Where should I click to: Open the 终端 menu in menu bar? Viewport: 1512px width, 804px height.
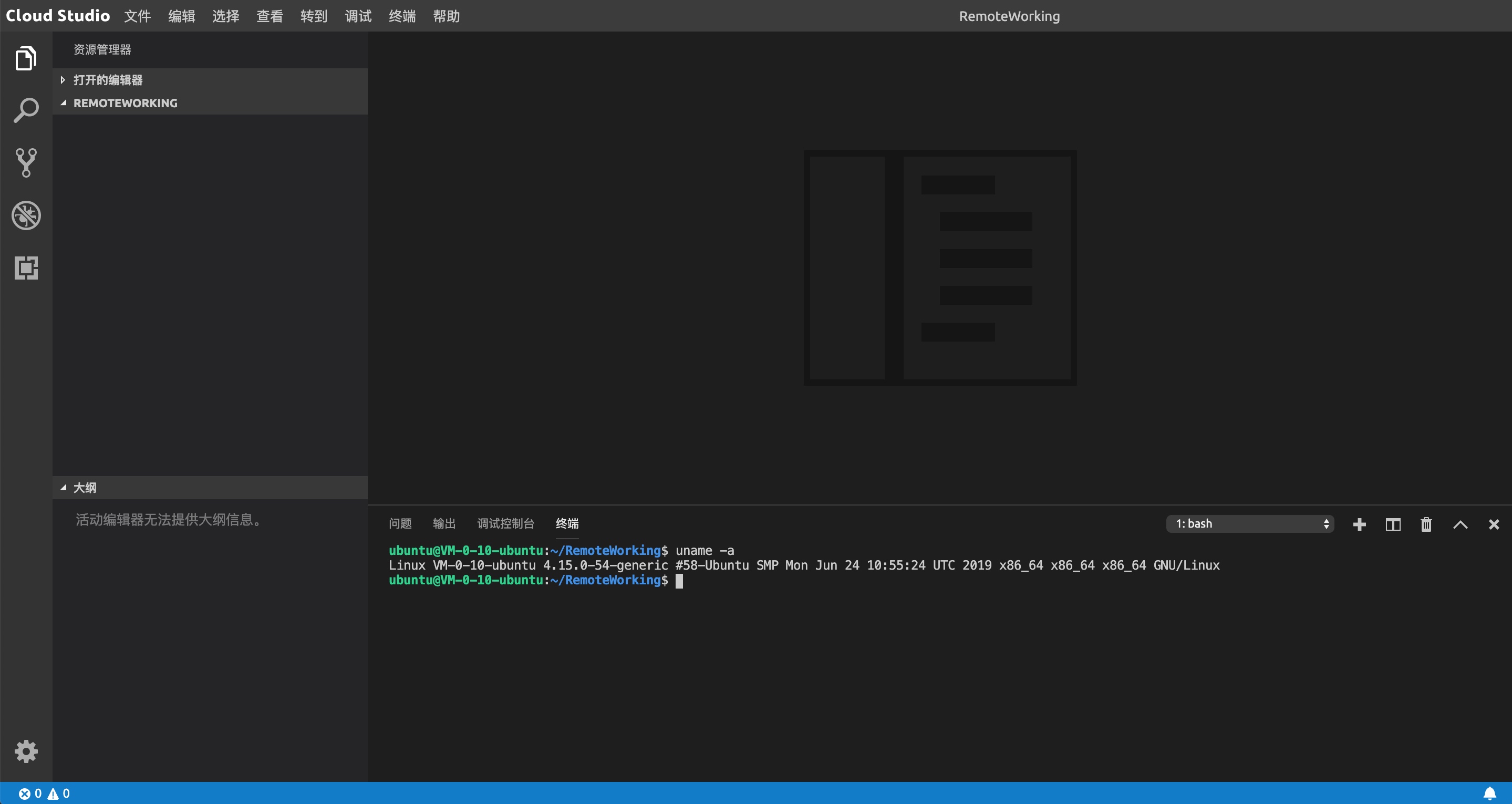coord(402,16)
